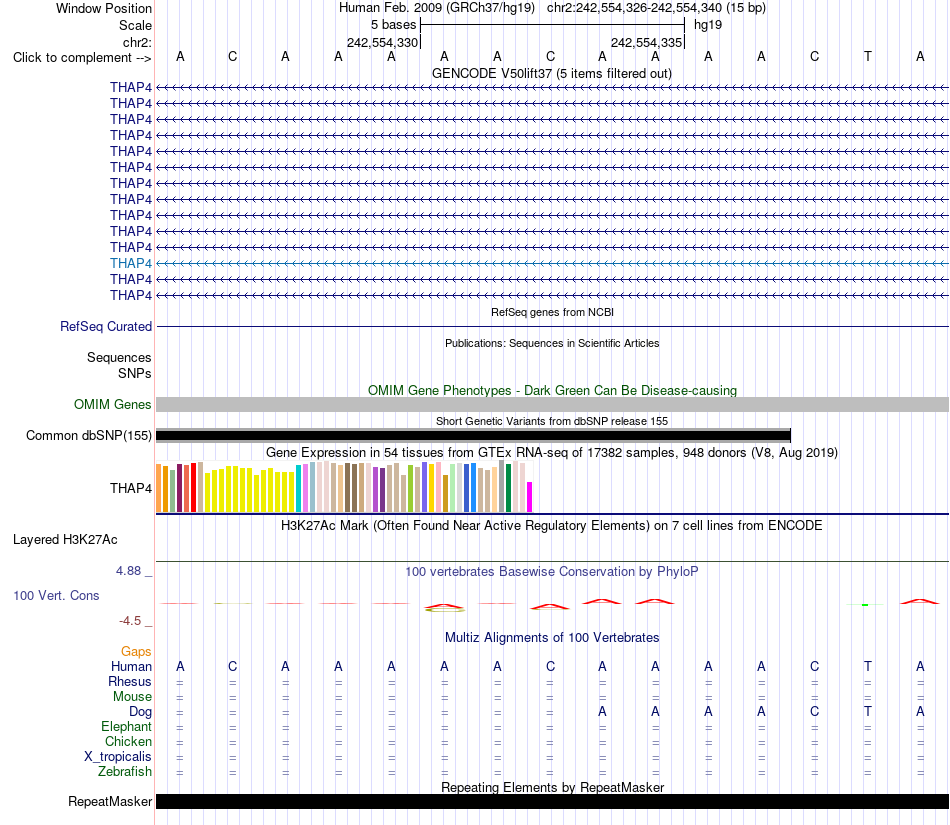Viewport: 950px width, 825px height.
Task: Open 'Short Genetic Variants from dbSNP release 155'
Action: (552, 421)
